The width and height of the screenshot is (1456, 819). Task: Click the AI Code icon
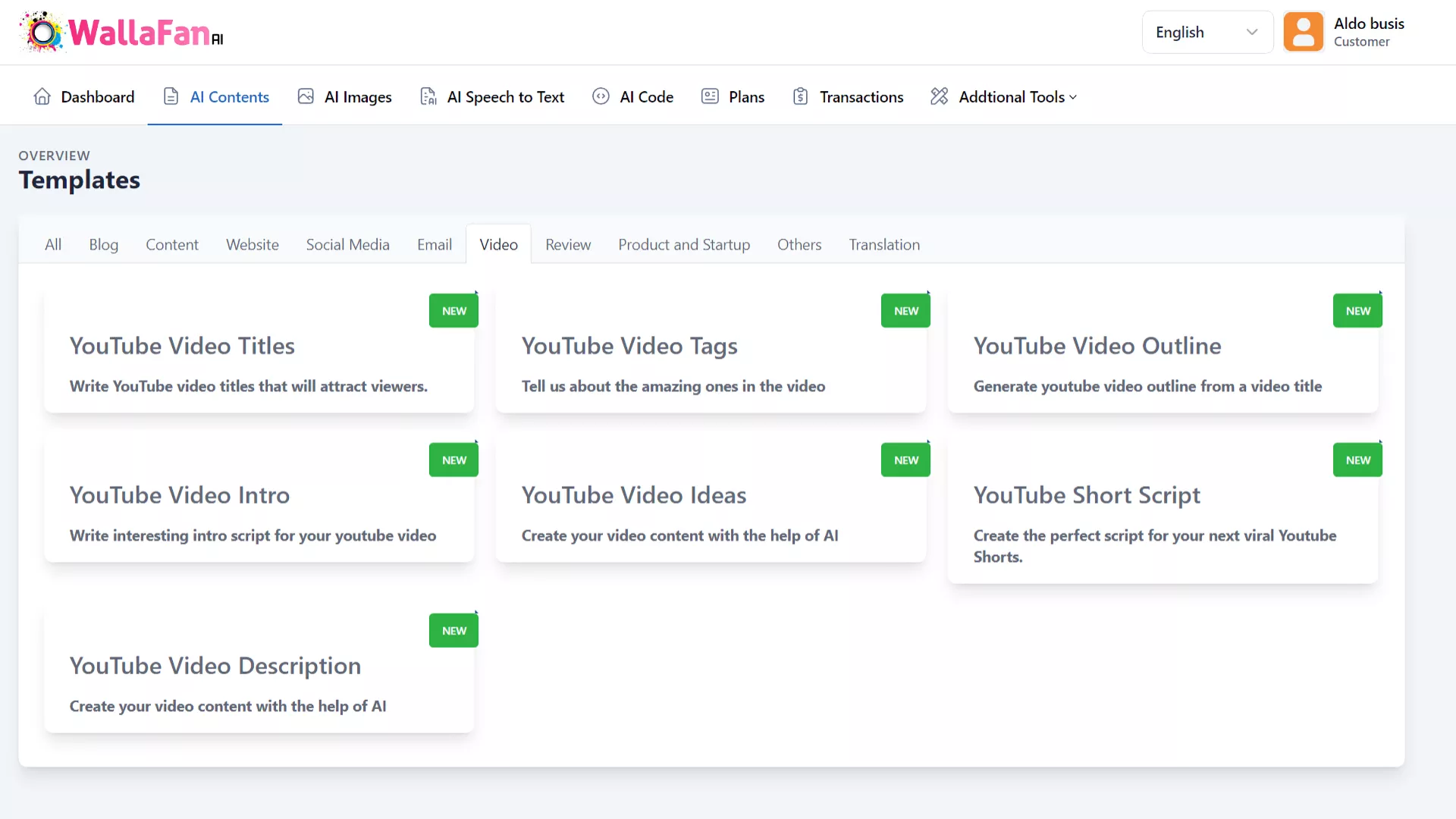point(601,96)
